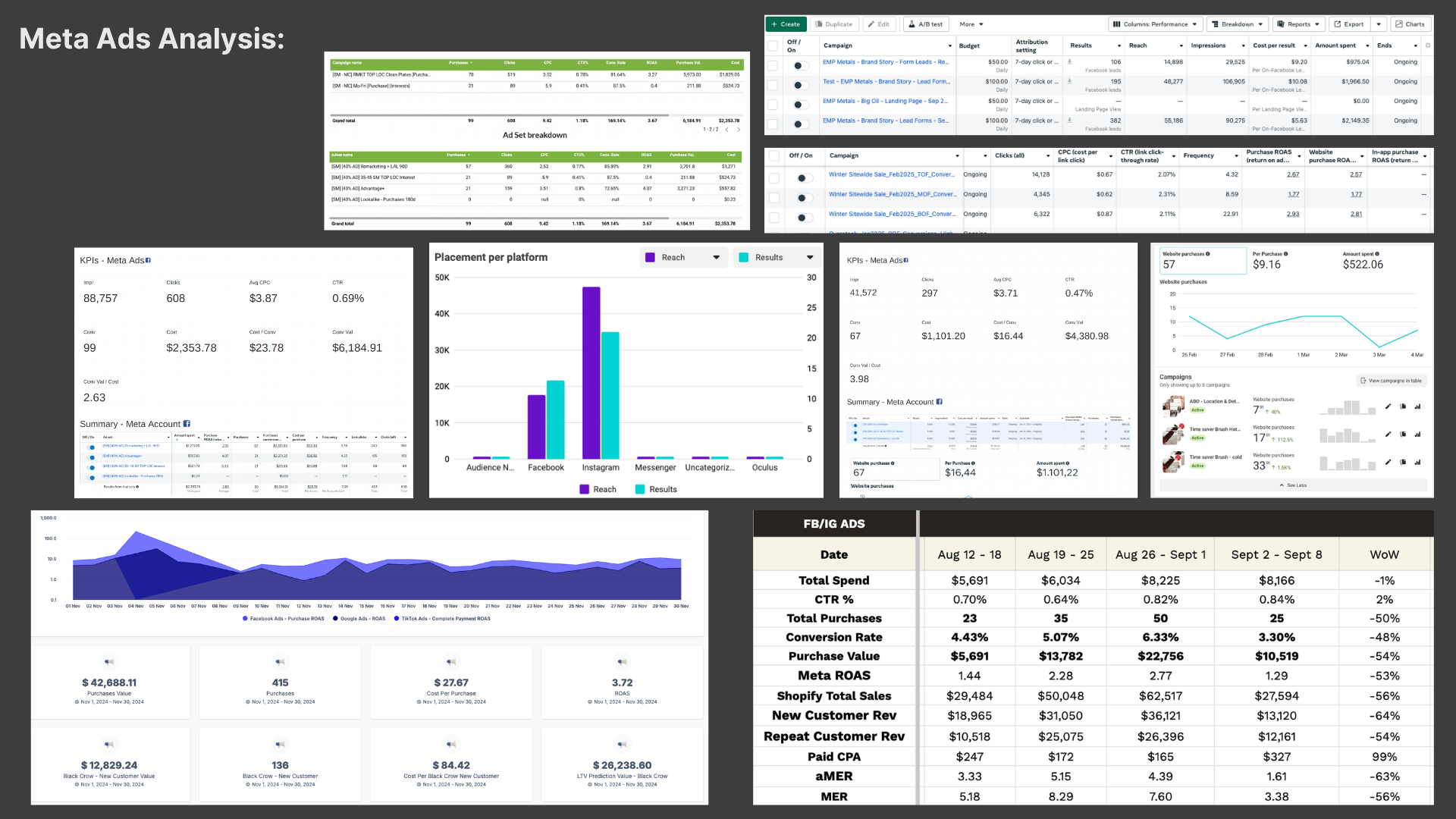
Task: Open the Reach metric dropdown in placement chart
Action: pos(682,258)
